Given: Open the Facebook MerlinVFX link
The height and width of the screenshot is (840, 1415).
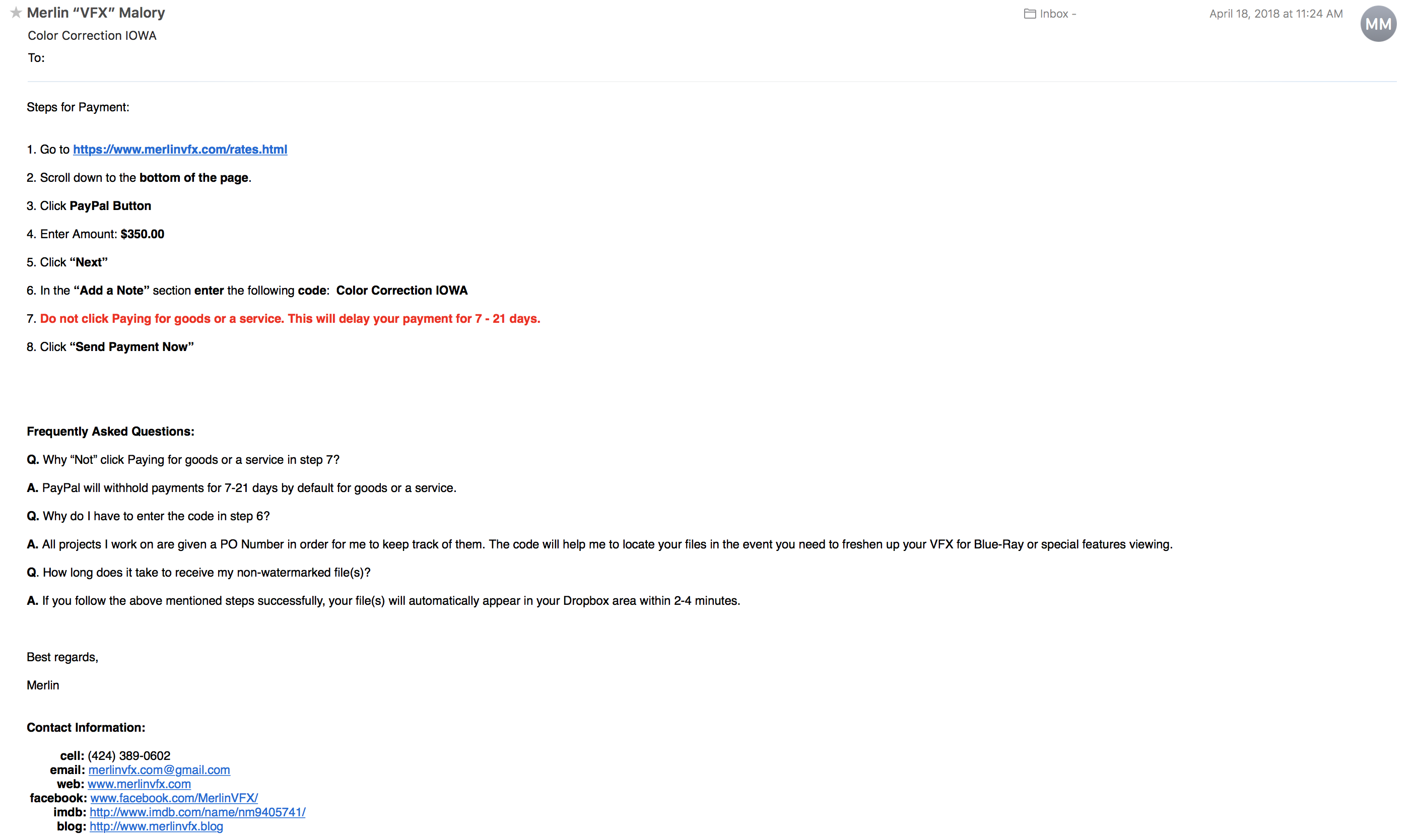Looking at the screenshot, I should [x=174, y=798].
